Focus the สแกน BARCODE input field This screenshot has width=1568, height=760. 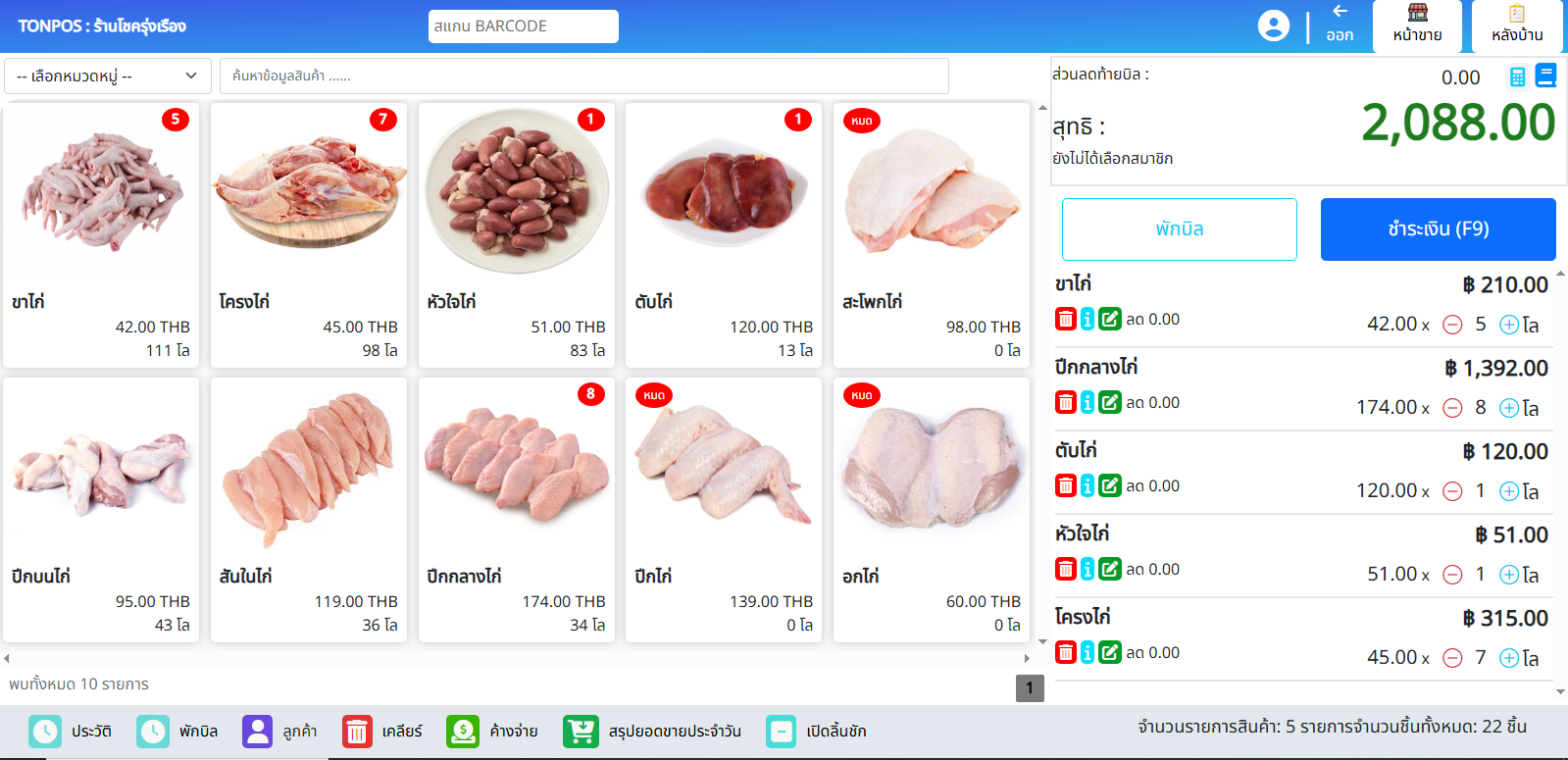tap(524, 26)
